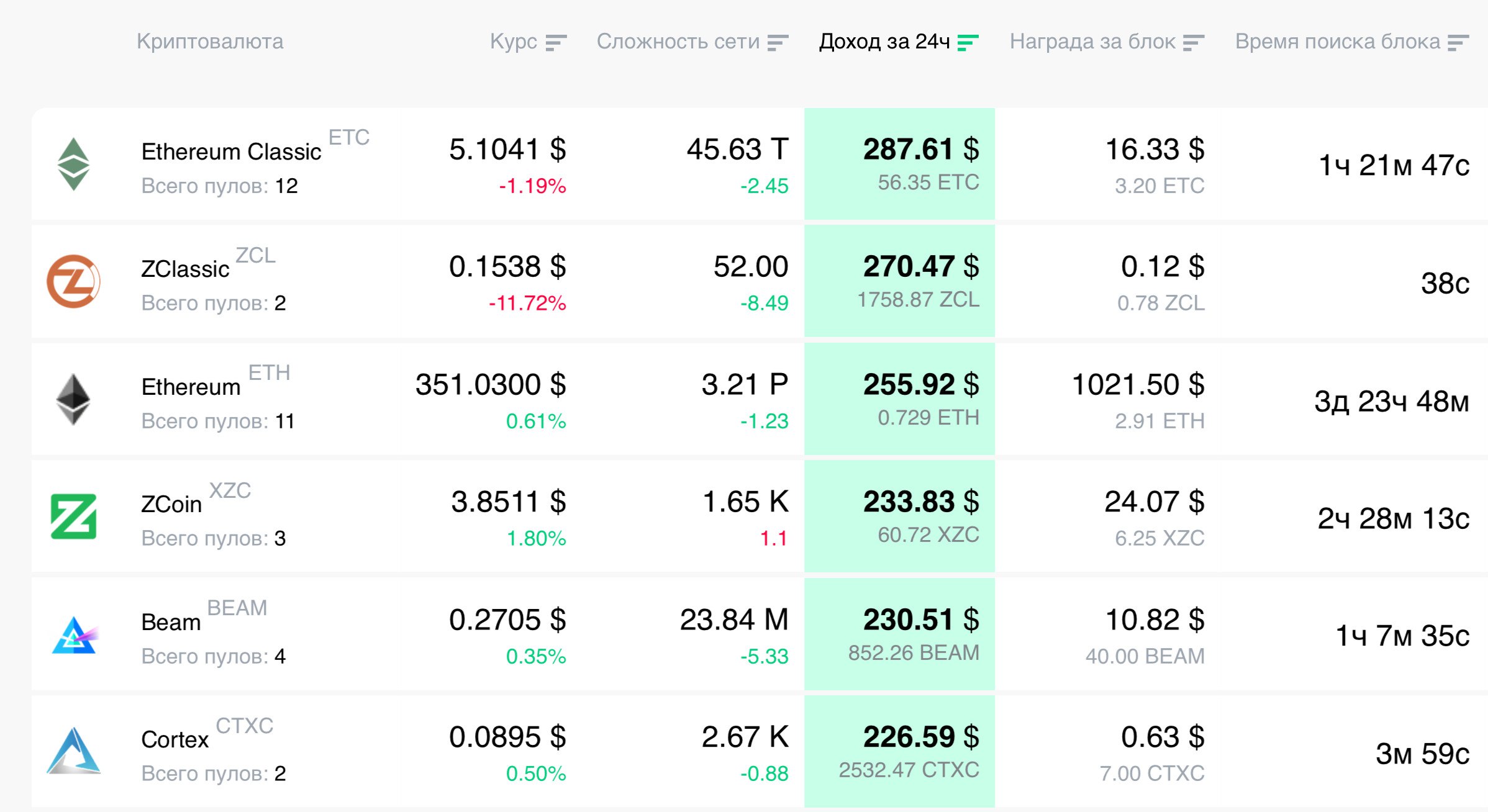The width and height of the screenshot is (1488, 812).
Task: Click the Курс column header label
Action: point(513,42)
